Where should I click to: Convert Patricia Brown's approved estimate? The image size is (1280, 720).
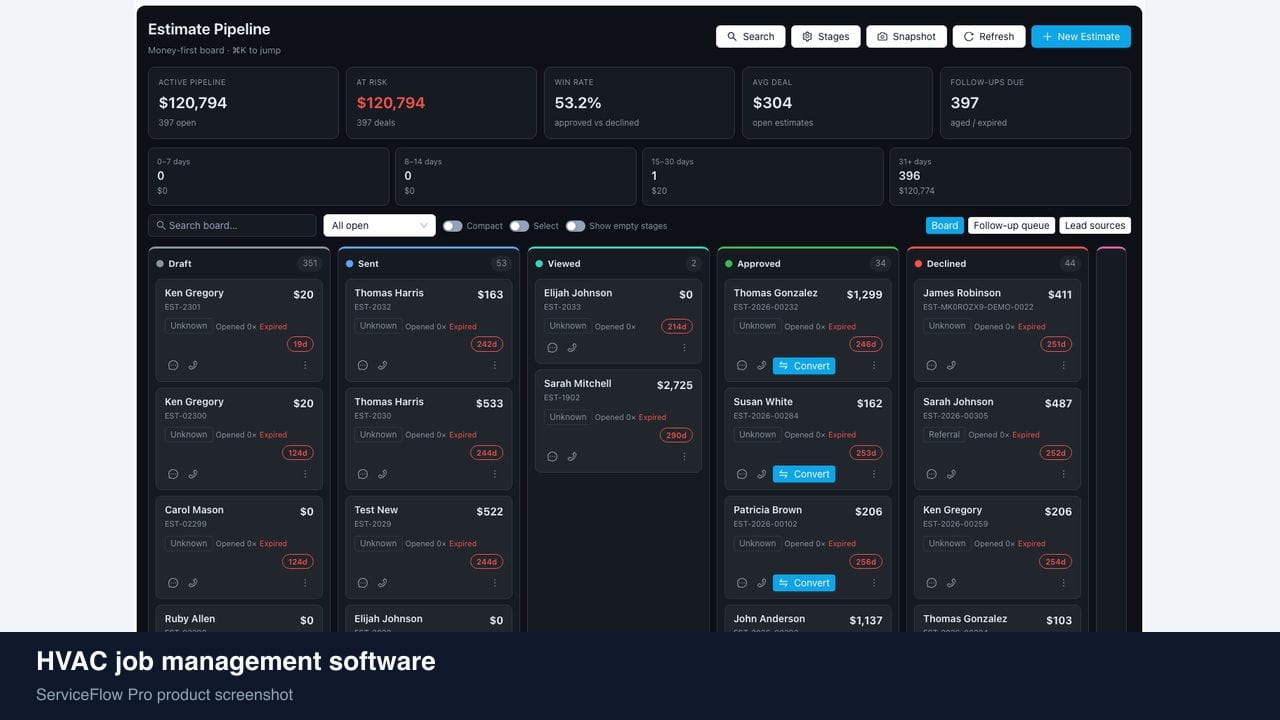click(804, 583)
